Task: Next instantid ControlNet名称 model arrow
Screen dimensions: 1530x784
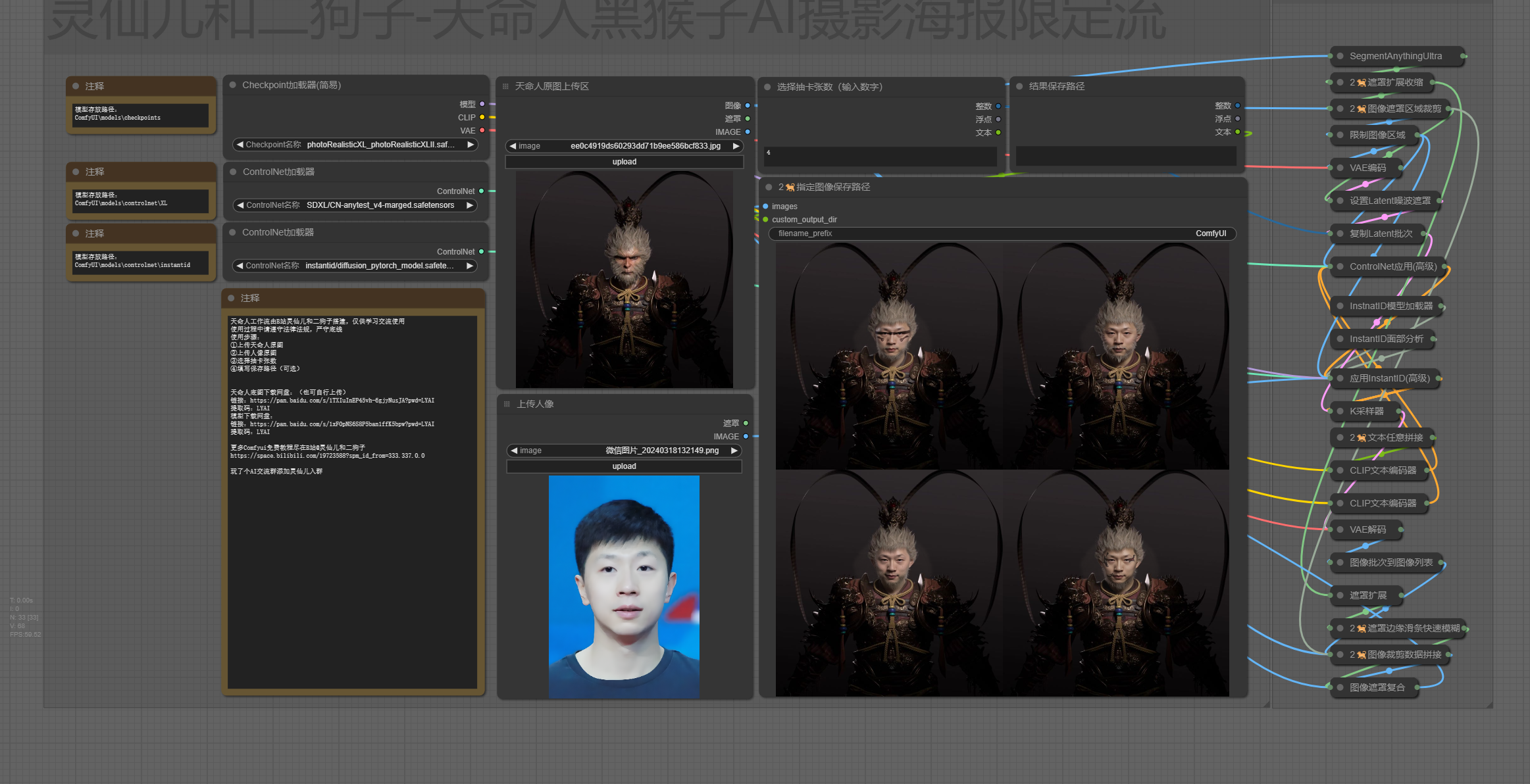Action: (470, 266)
